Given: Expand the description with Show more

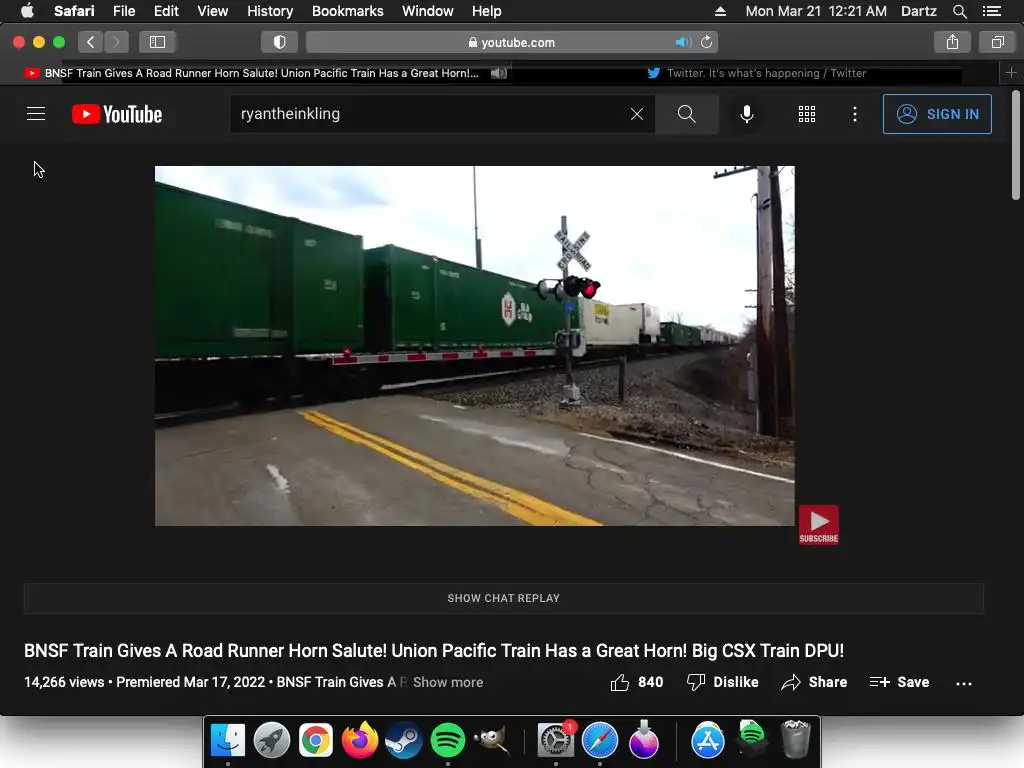Looking at the screenshot, I should (448, 682).
